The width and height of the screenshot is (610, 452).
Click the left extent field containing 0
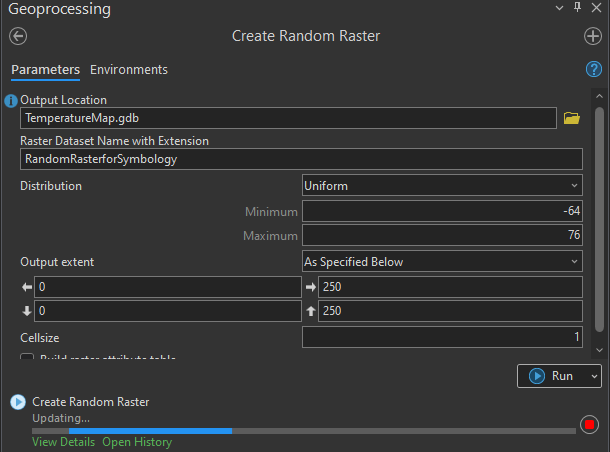tap(168, 287)
